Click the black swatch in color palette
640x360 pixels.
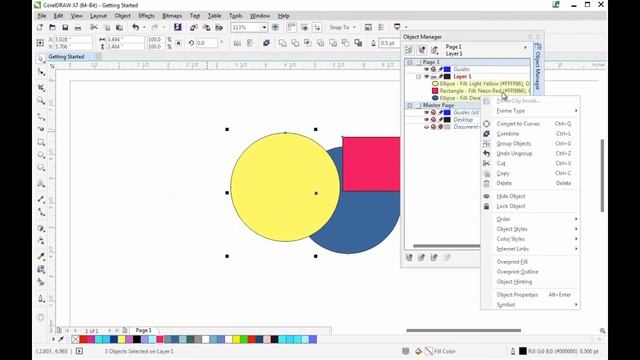137,339
